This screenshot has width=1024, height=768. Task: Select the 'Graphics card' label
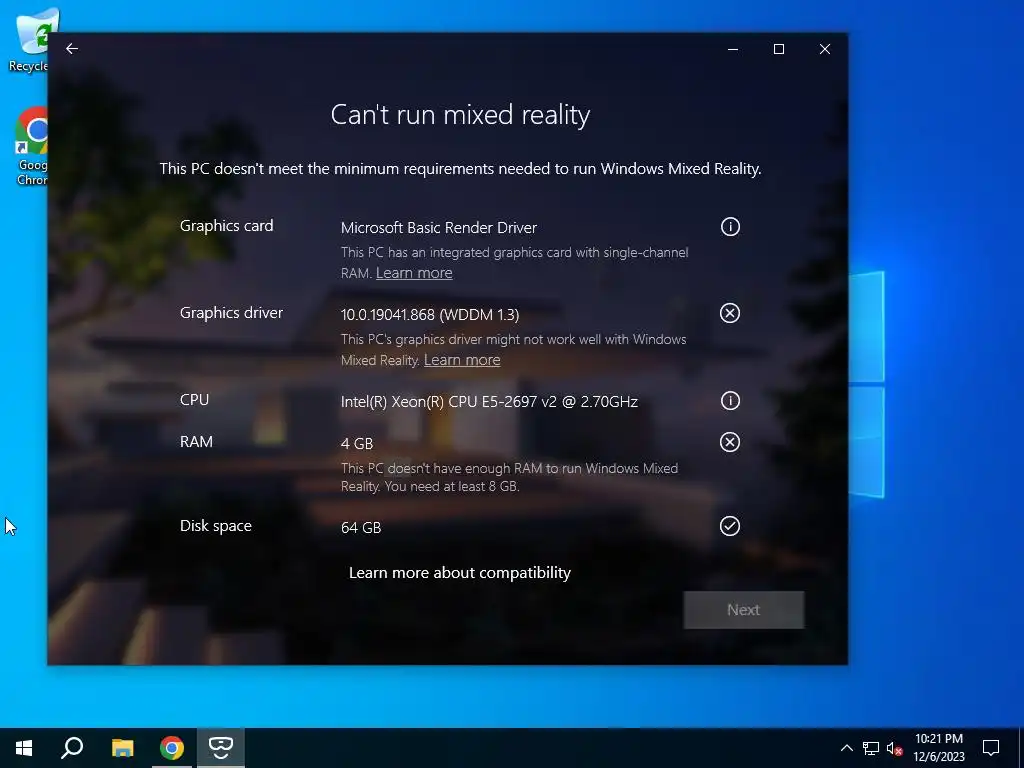227,226
